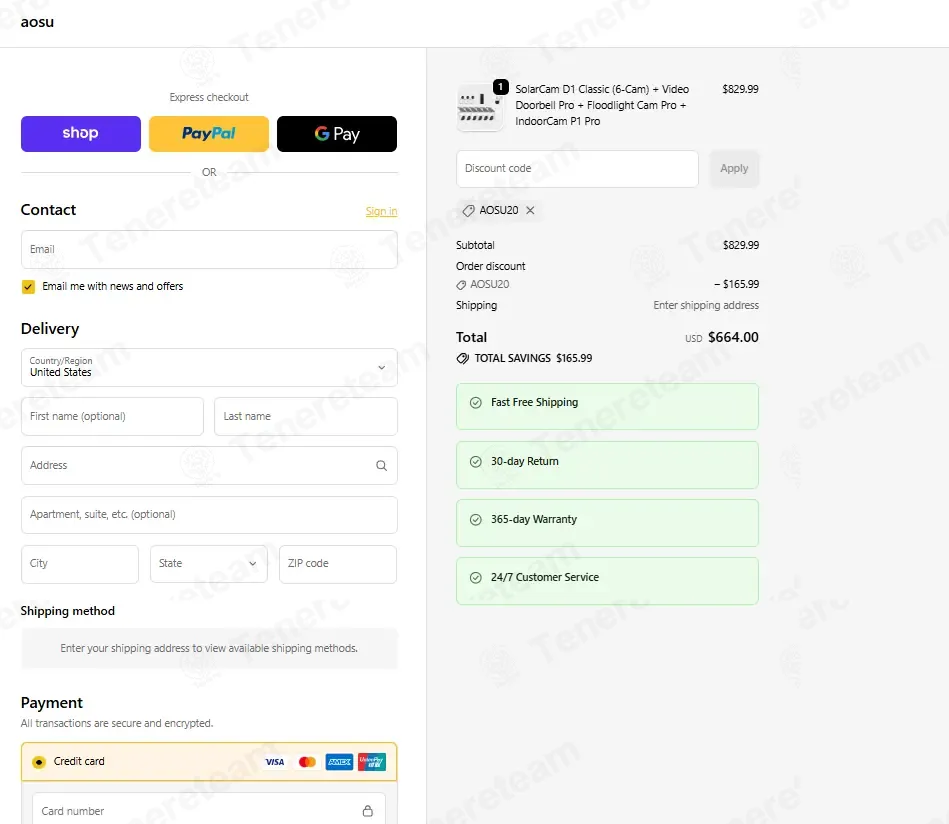This screenshot has height=824, width=949.
Task: Uncheck Email me with news and offers
Action: [x=28, y=287]
